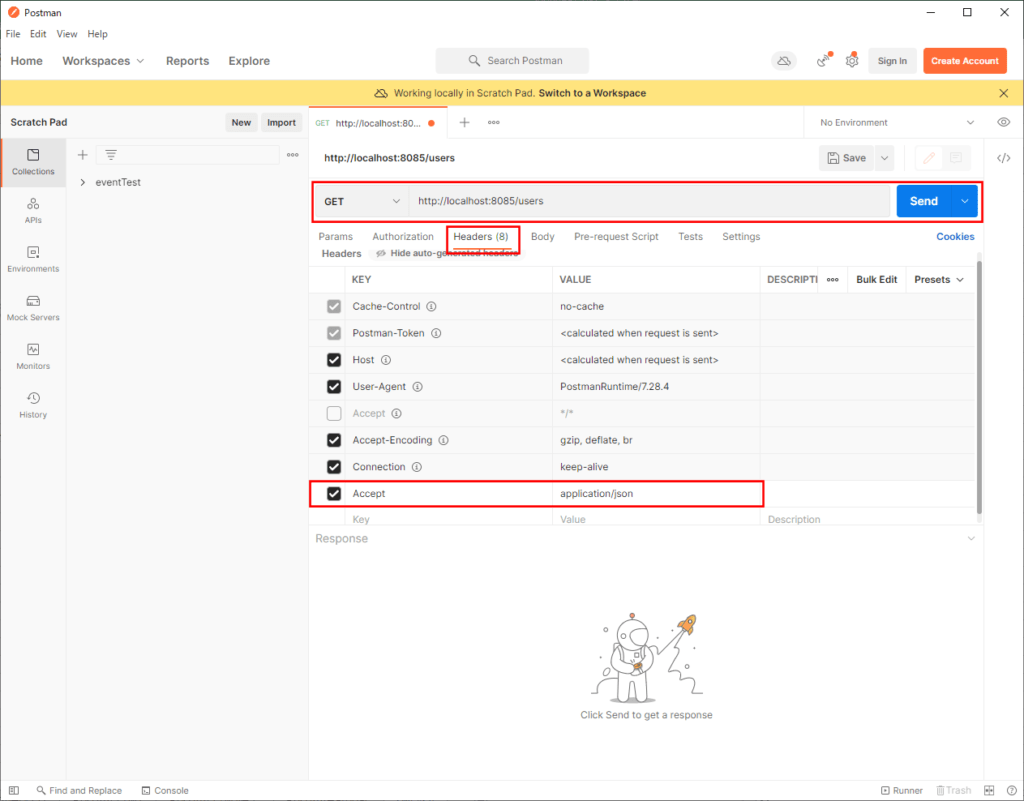Uncheck the Host header checkbox
Image resolution: width=1024 pixels, height=801 pixels.
pos(334,360)
